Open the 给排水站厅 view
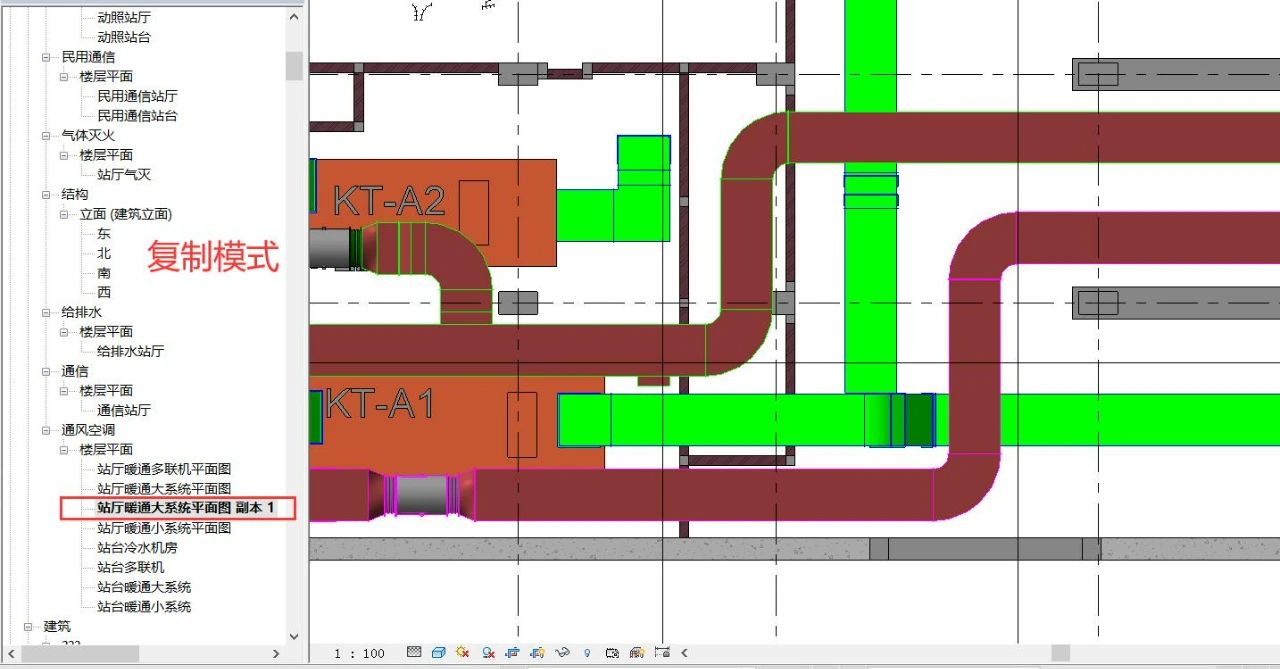Viewport: 1280px width, 669px height. 131,351
